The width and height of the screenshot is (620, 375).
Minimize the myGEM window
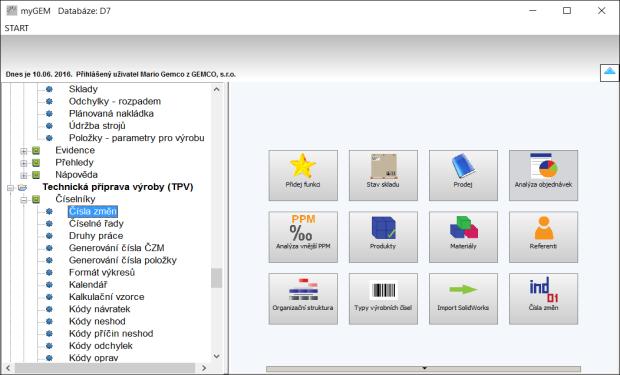point(533,11)
